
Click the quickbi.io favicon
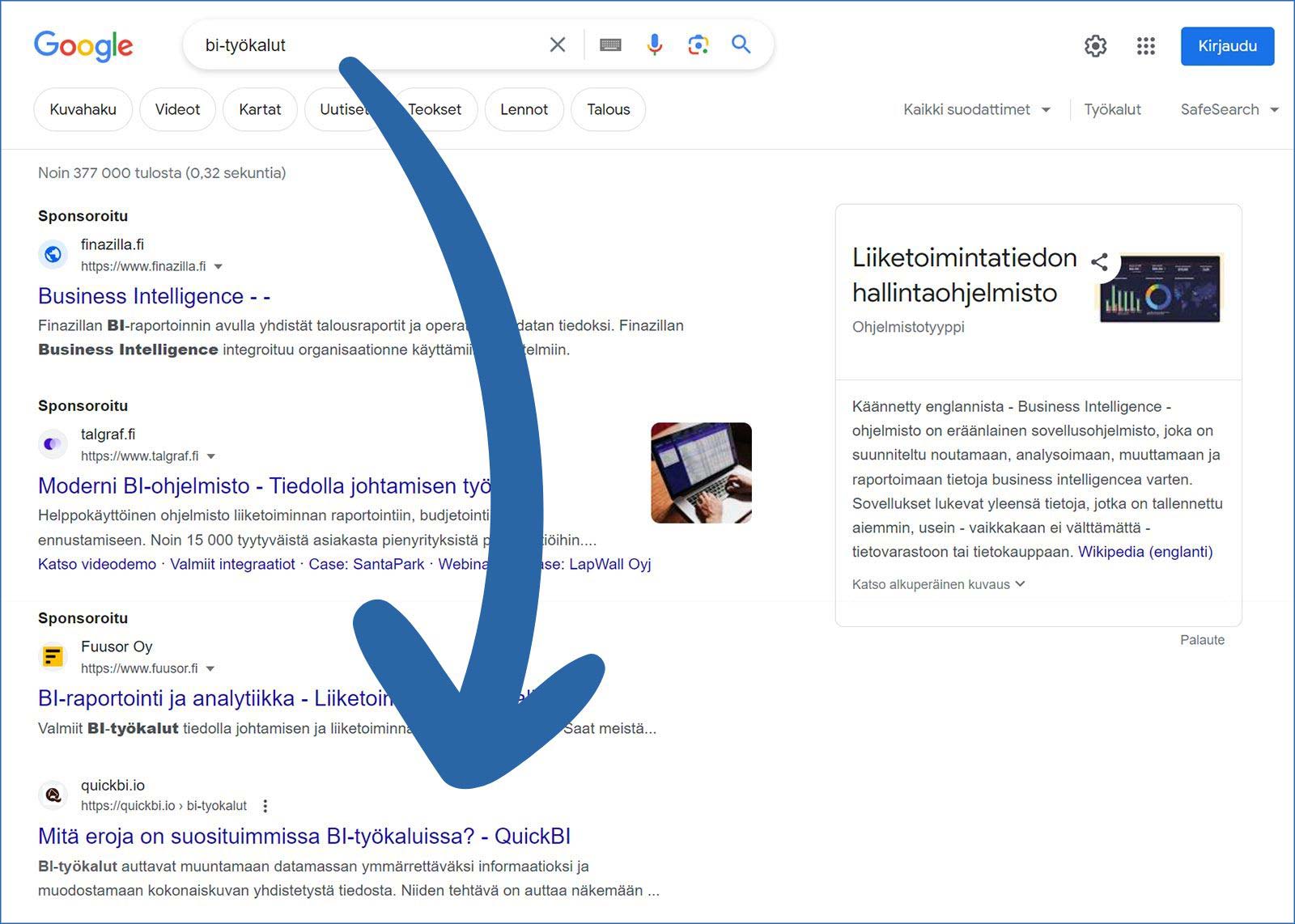pos(53,795)
